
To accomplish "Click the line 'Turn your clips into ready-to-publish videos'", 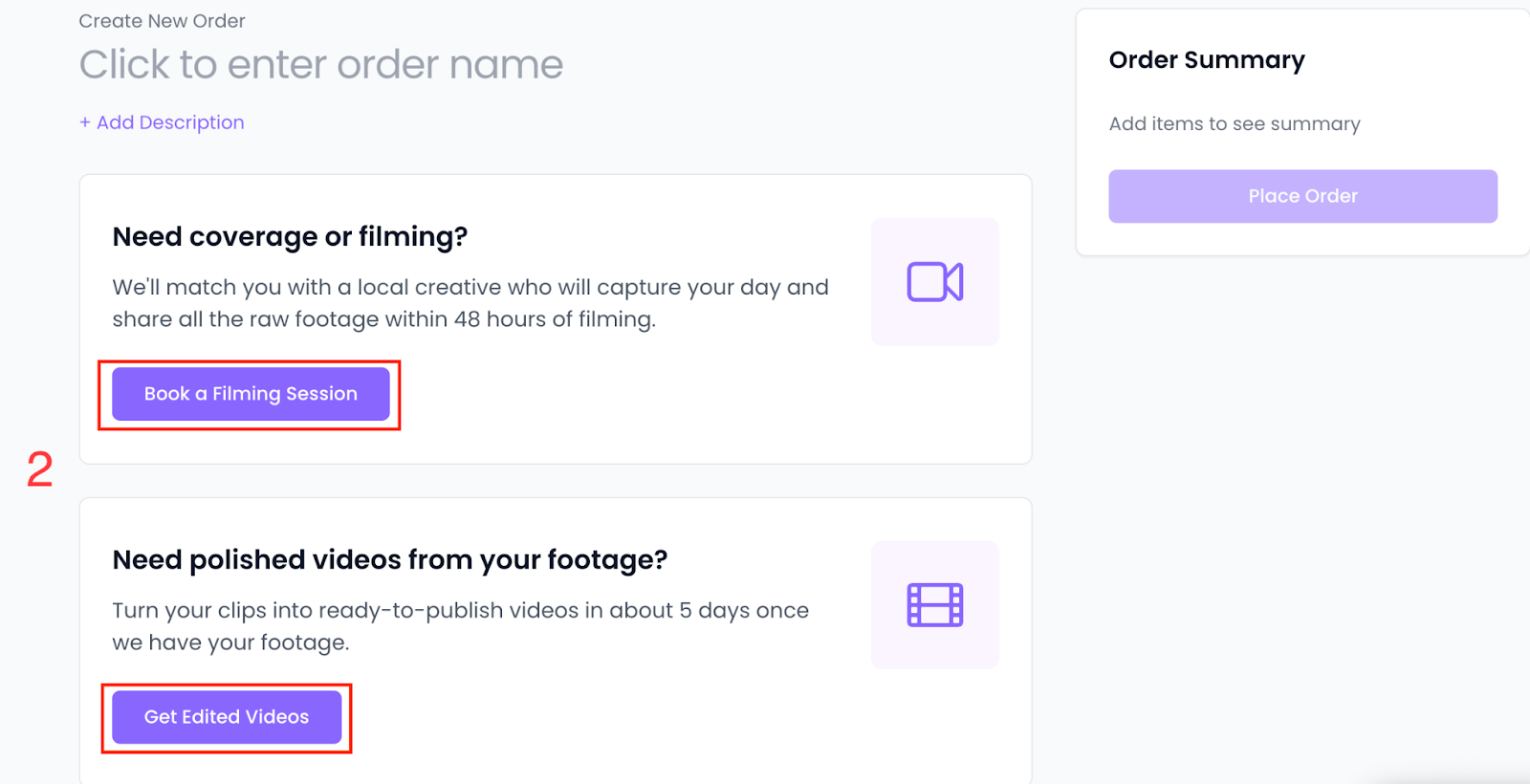I will (x=460, y=610).
